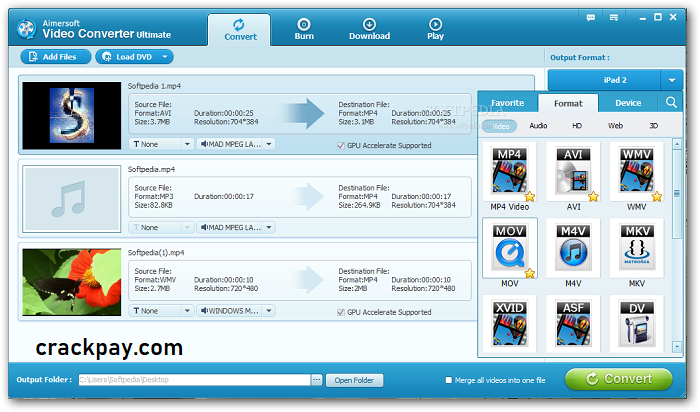Click the format list scrollbar thumb
This screenshot has height=412, width=700.
click(x=677, y=194)
